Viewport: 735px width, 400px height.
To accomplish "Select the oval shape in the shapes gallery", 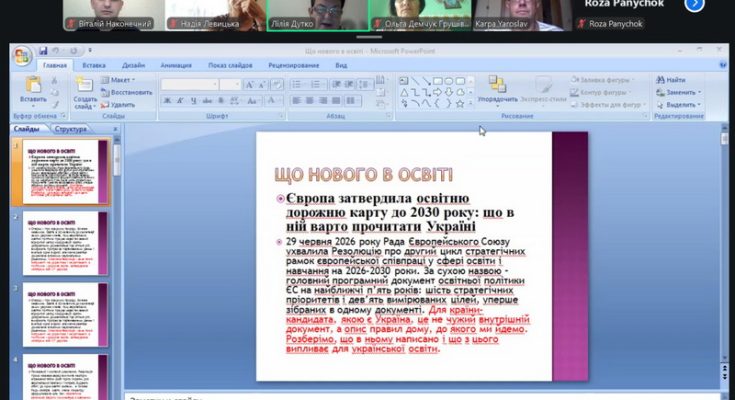I will (x=449, y=81).
